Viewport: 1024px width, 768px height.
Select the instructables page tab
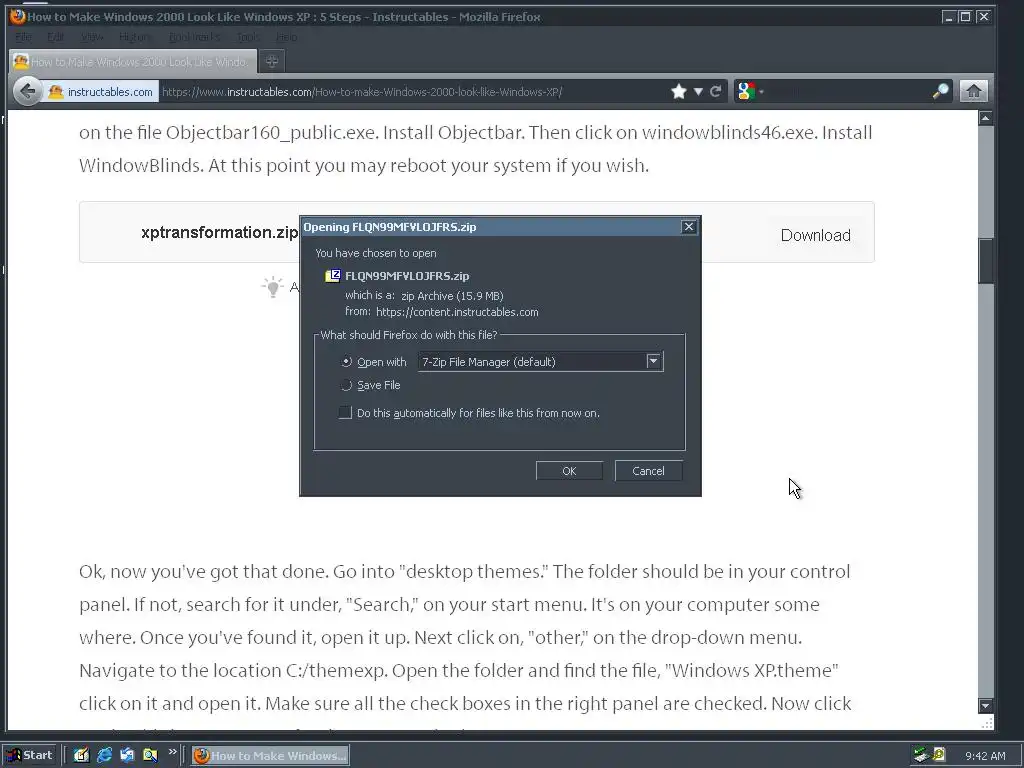(x=133, y=61)
